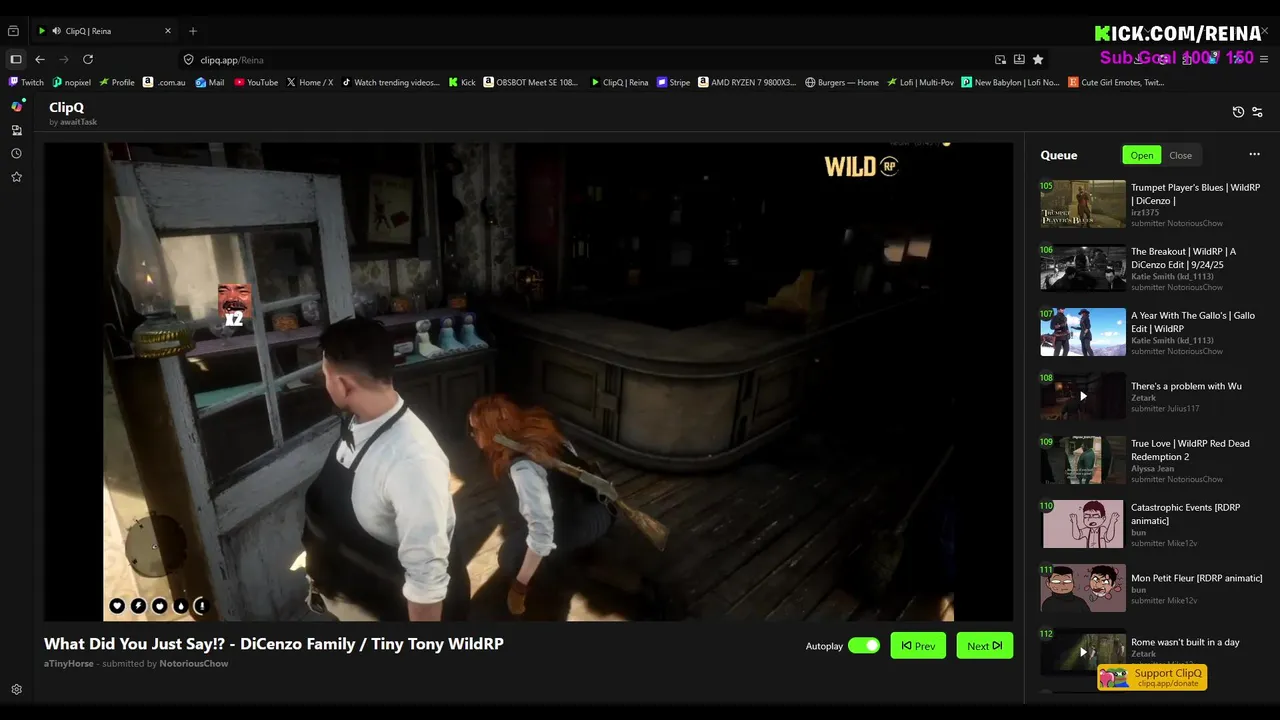Image resolution: width=1280 pixels, height=720 pixels.
Task: Open sidebar bookmarks star icon
Action: tap(16, 177)
